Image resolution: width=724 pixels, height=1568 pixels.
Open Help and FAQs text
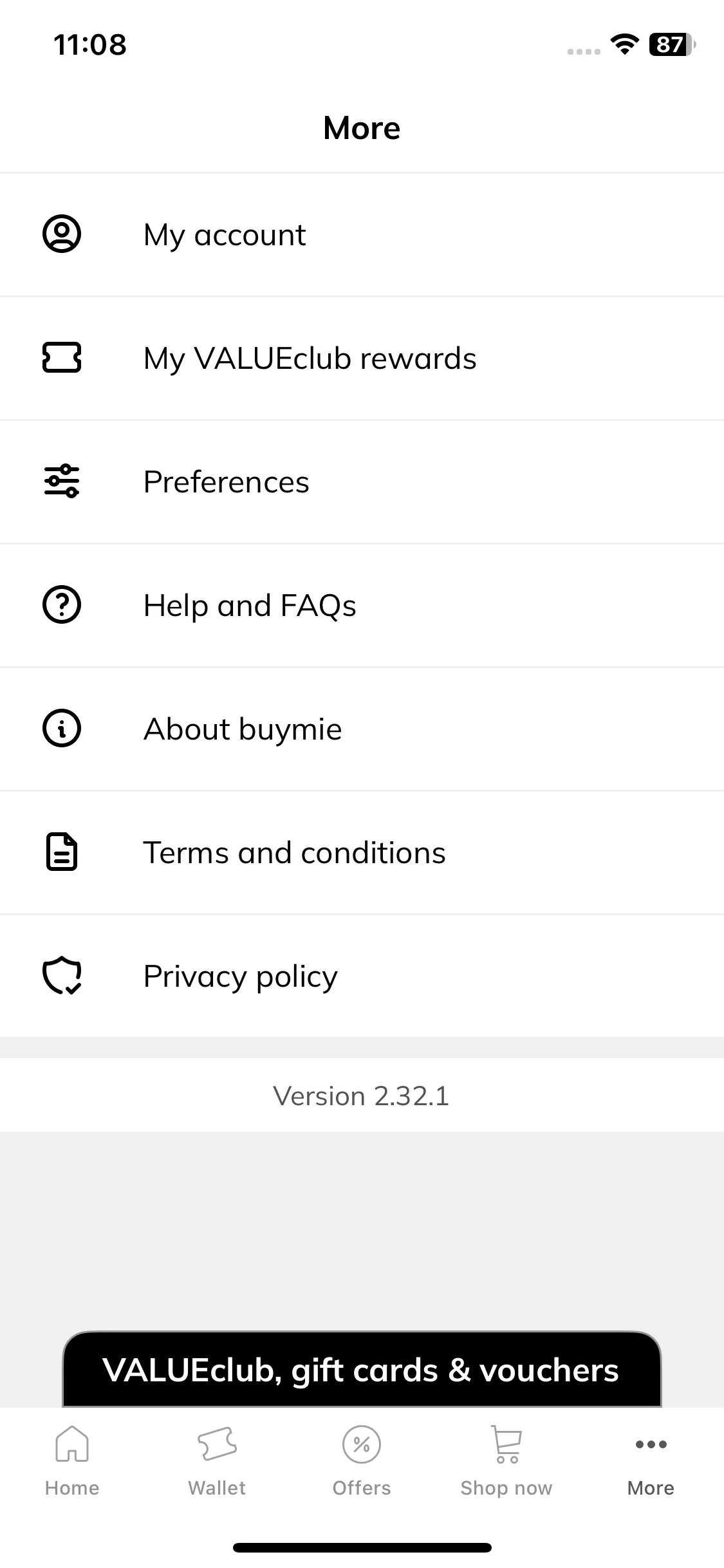(250, 606)
